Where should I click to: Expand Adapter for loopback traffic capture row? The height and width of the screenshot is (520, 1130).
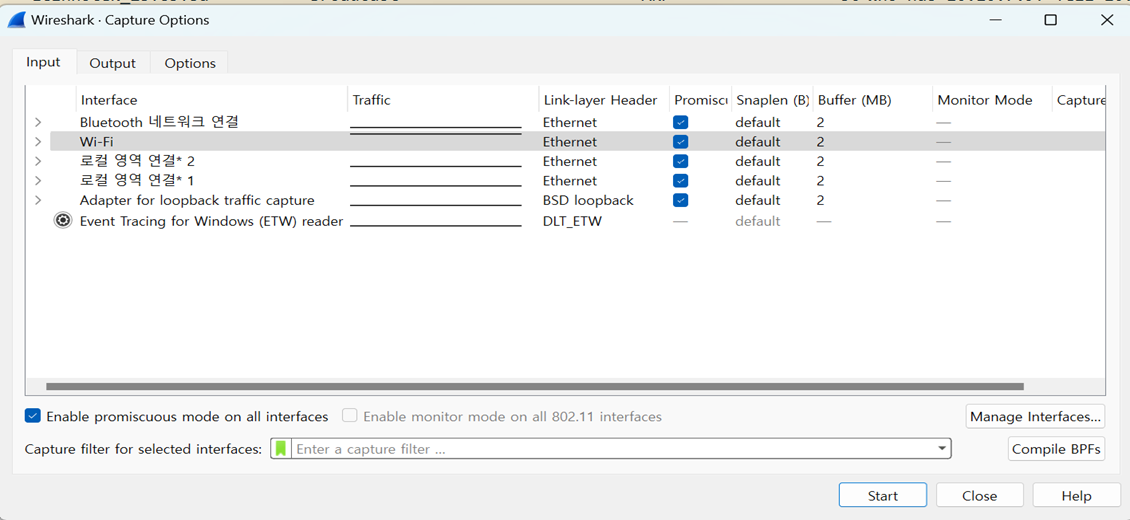tap(38, 200)
